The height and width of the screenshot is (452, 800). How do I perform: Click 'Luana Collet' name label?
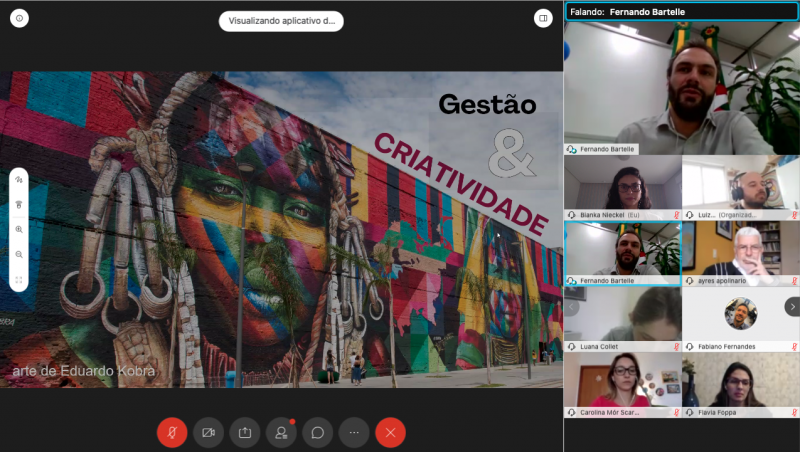tap(599, 347)
